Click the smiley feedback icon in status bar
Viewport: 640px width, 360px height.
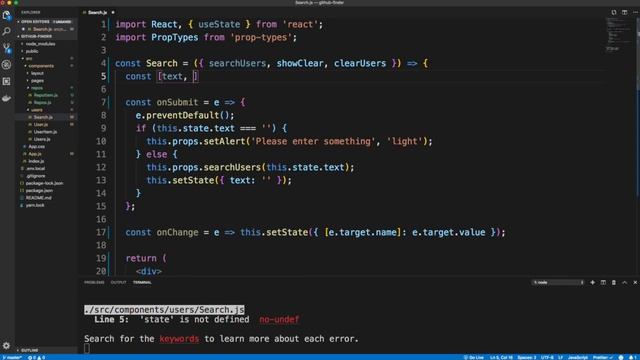point(621,357)
